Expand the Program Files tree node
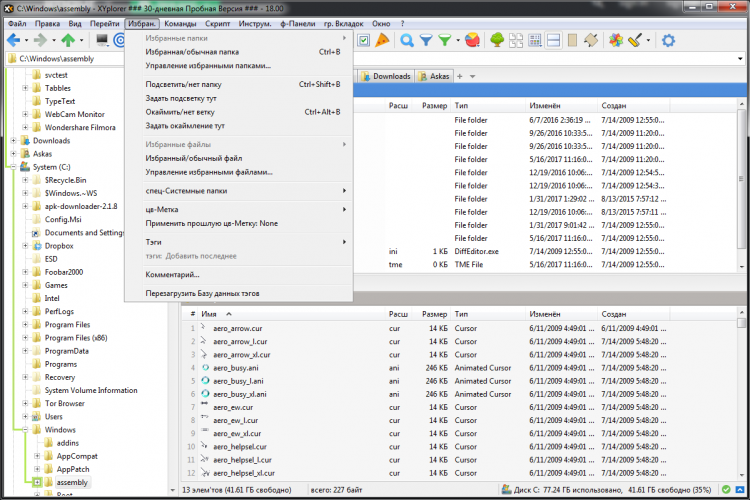Image resolution: width=750 pixels, height=500 pixels. [25, 324]
